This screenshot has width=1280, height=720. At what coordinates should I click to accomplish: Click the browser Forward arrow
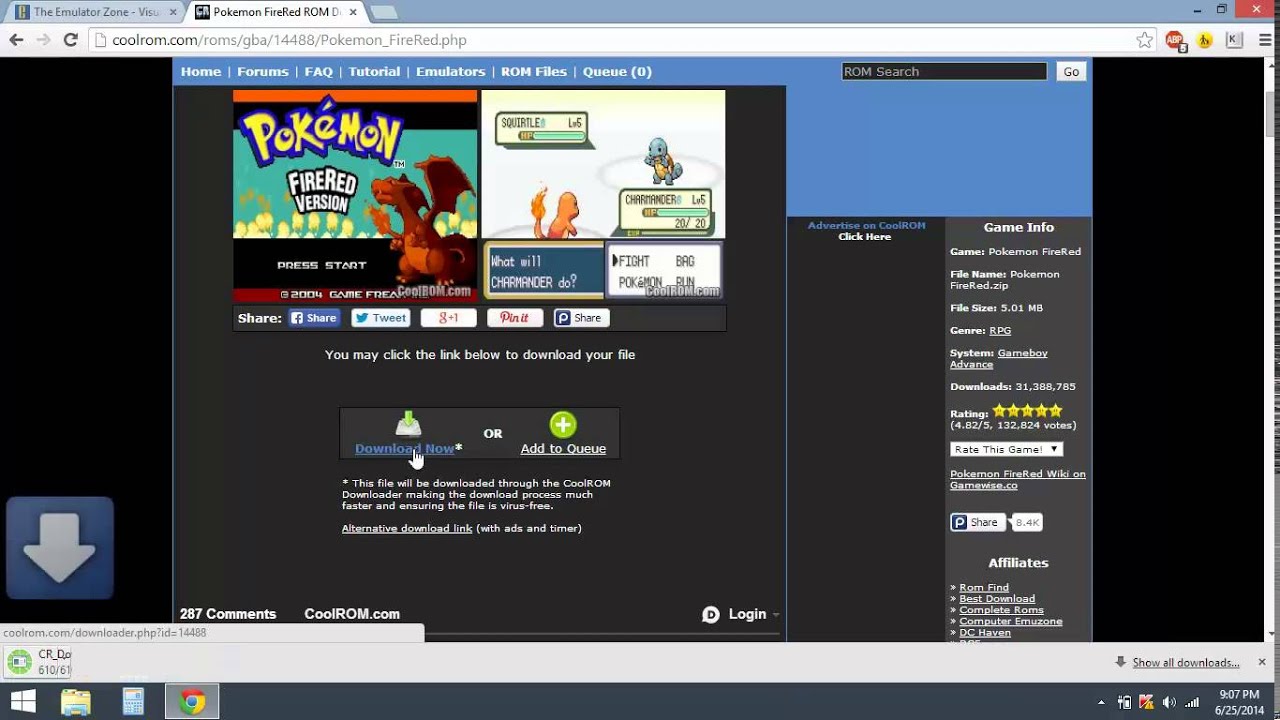coord(43,40)
